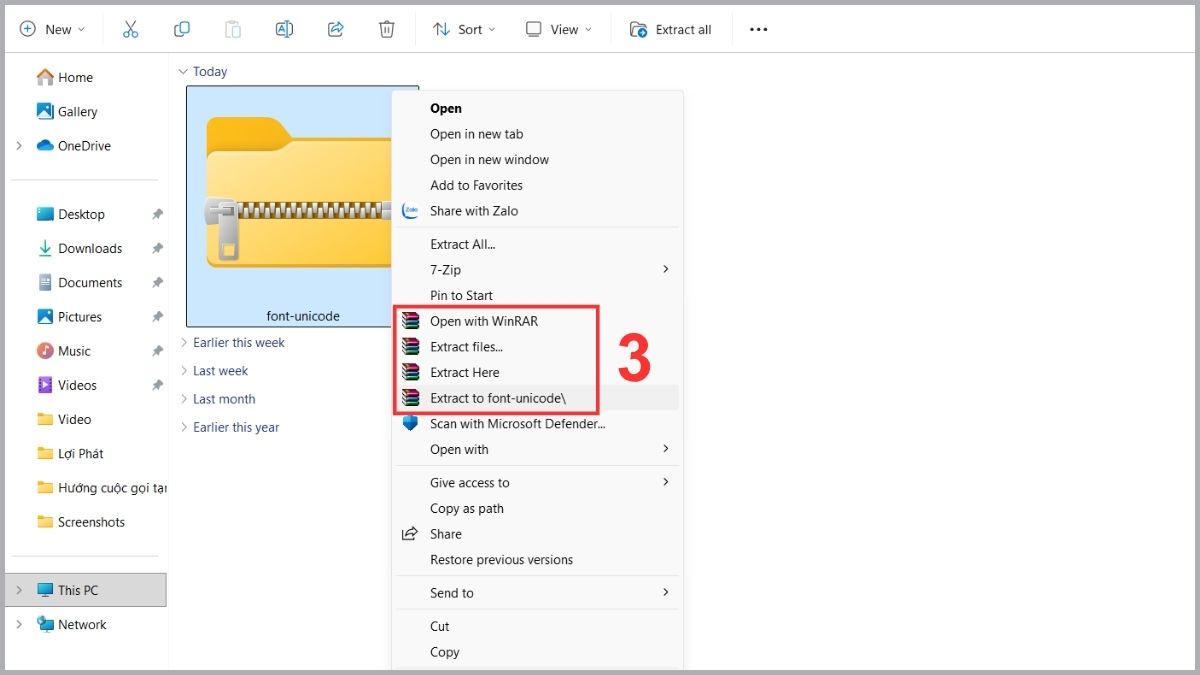
Task: Open the New dropdown menu
Action: 53,29
